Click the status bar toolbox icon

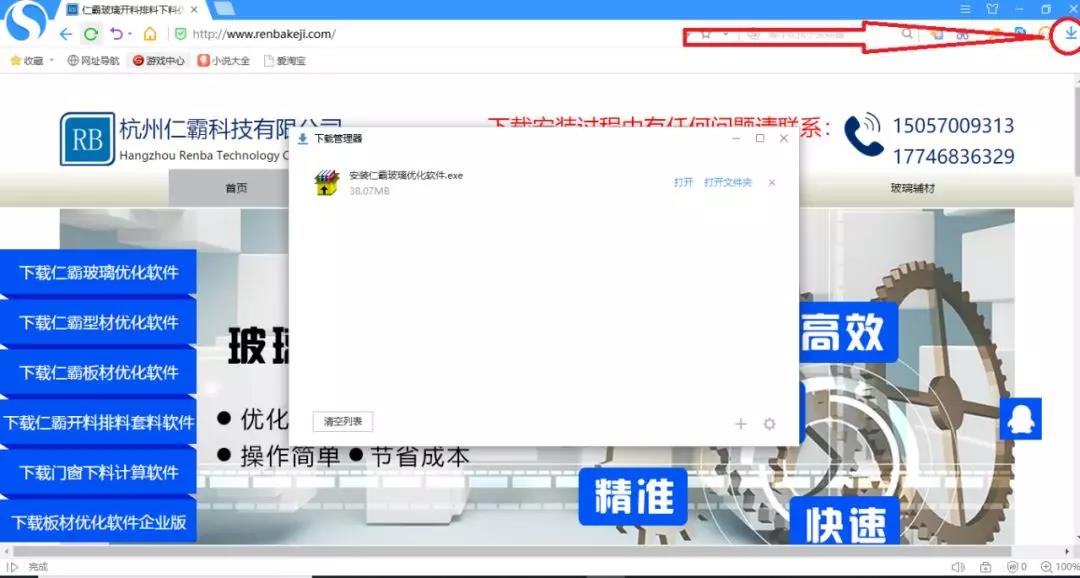point(986,567)
